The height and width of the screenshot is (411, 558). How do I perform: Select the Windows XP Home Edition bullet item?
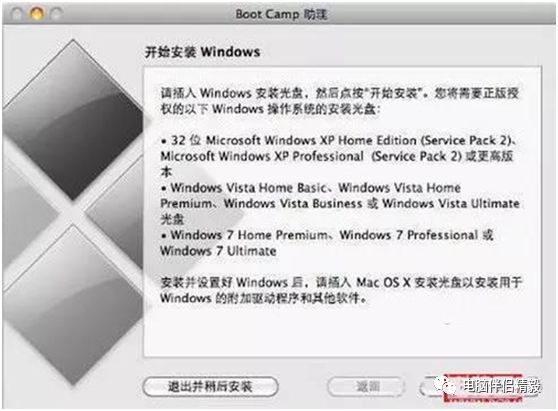pyautogui.click(x=338, y=156)
